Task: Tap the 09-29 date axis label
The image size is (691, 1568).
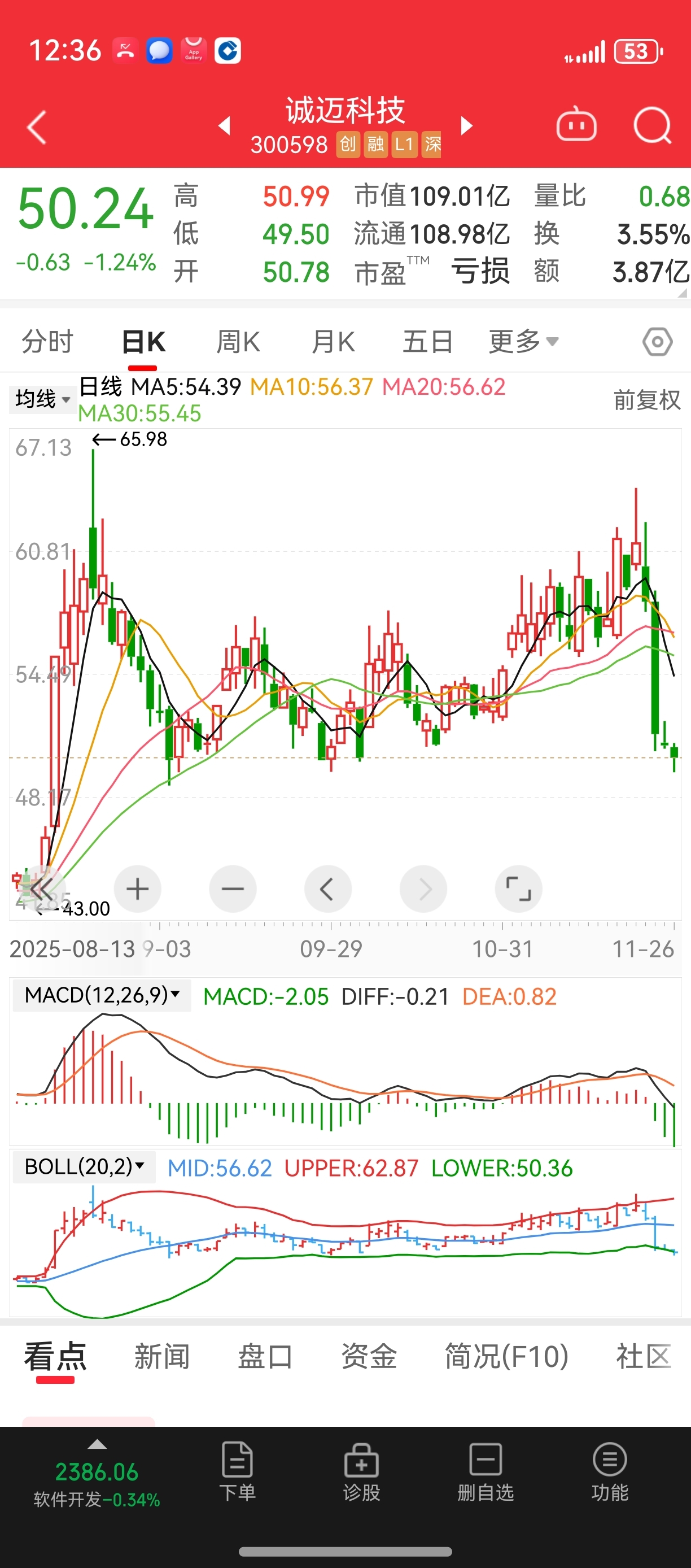Action: (331, 948)
